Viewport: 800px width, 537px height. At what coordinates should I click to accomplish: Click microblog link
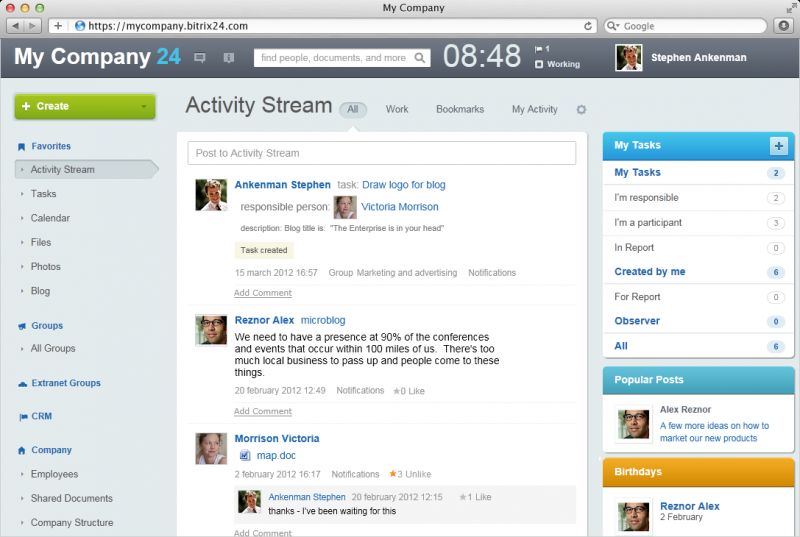323,320
